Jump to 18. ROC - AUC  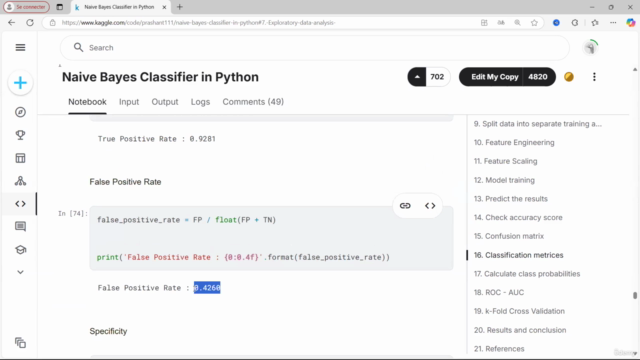(x=499, y=293)
